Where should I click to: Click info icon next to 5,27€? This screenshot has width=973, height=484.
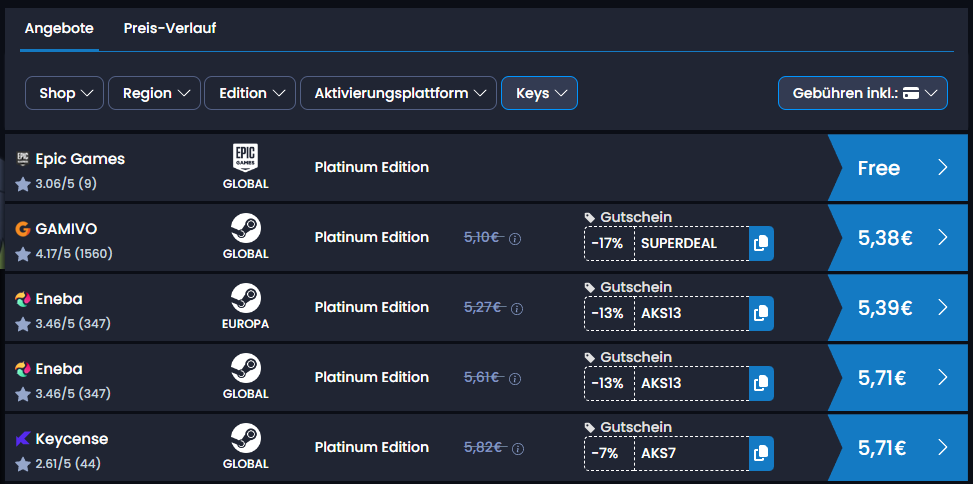point(517,309)
